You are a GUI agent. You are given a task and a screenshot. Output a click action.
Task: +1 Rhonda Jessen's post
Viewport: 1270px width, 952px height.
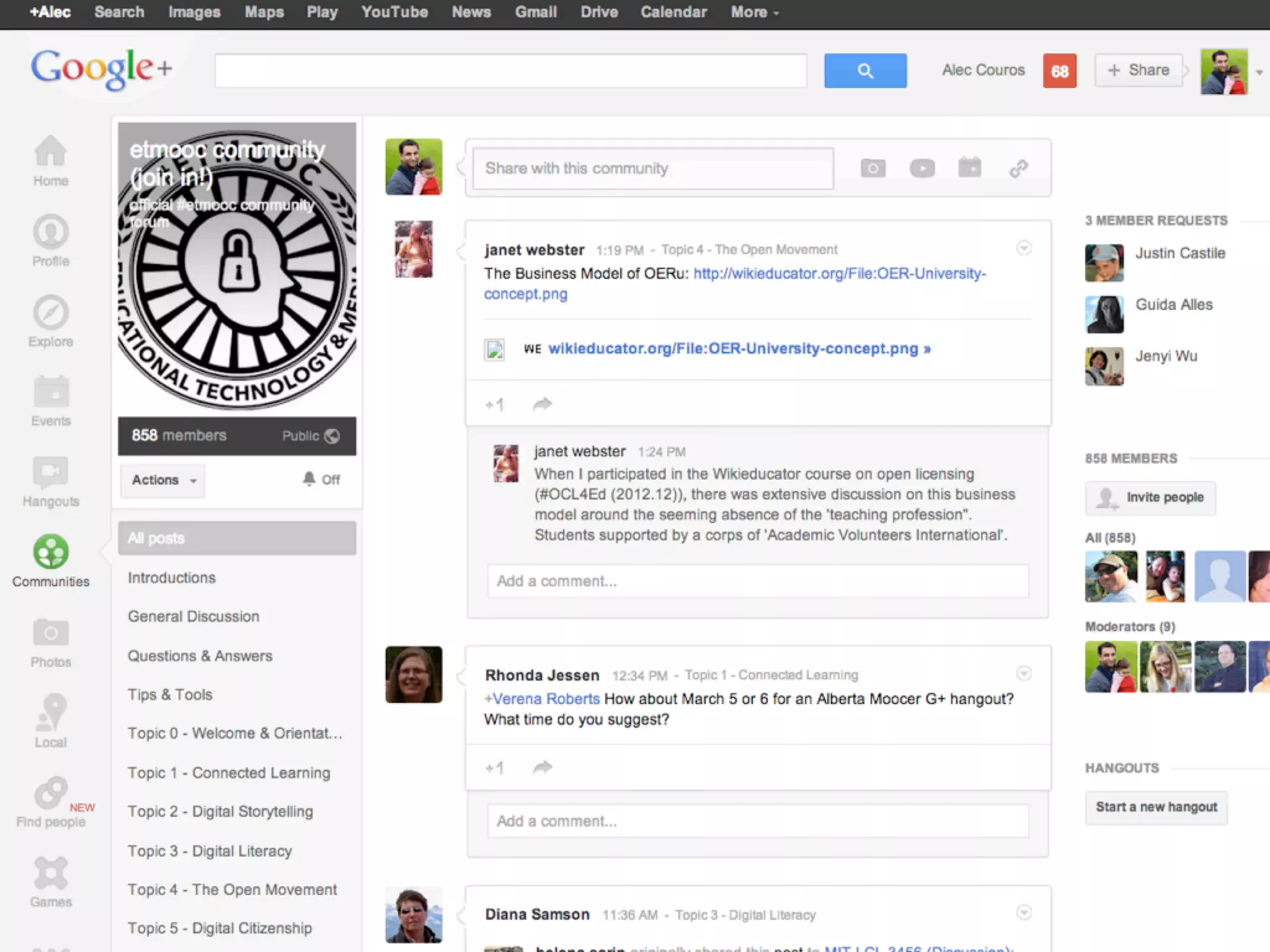(x=494, y=768)
